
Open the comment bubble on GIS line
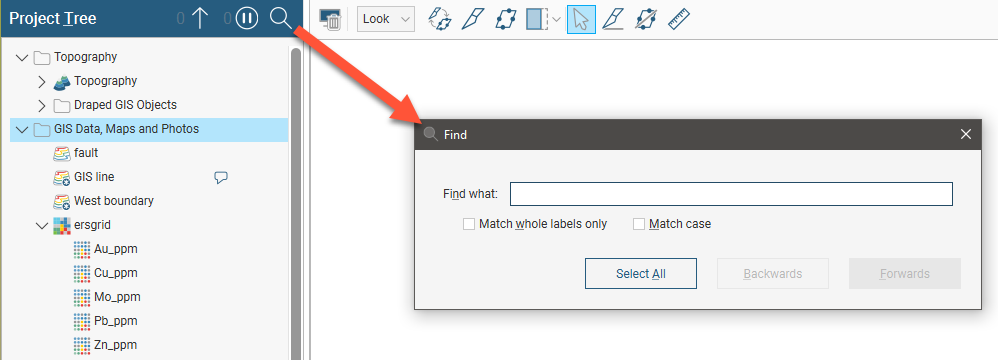pos(221,177)
